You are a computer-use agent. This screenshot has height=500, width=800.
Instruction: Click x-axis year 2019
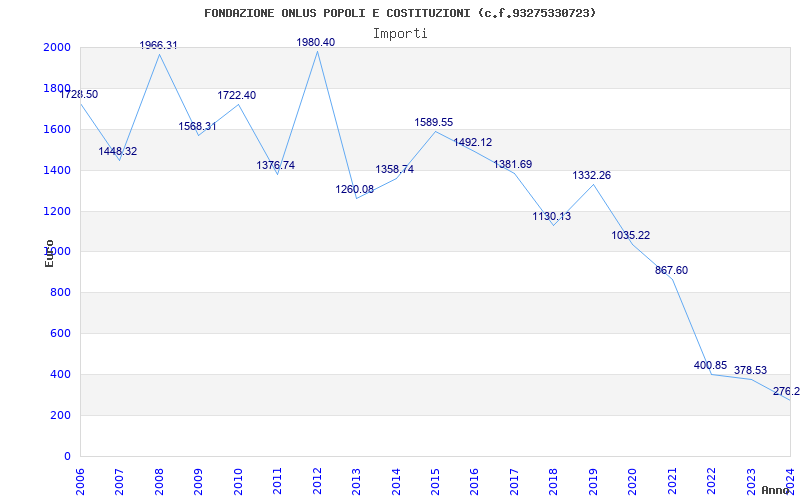click(593, 482)
